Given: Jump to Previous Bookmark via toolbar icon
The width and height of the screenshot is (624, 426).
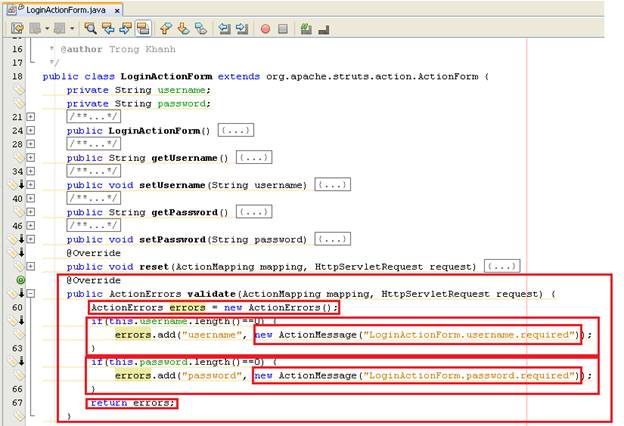Looking at the screenshot, I should [166, 29].
